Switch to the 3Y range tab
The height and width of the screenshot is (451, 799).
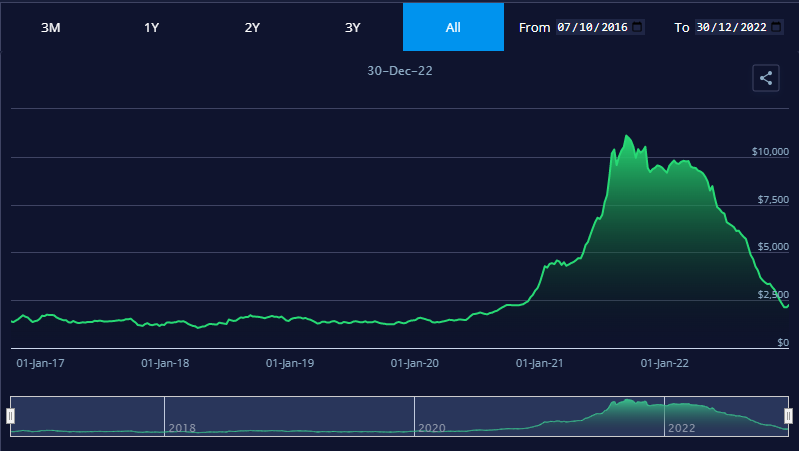(x=353, y=27)
